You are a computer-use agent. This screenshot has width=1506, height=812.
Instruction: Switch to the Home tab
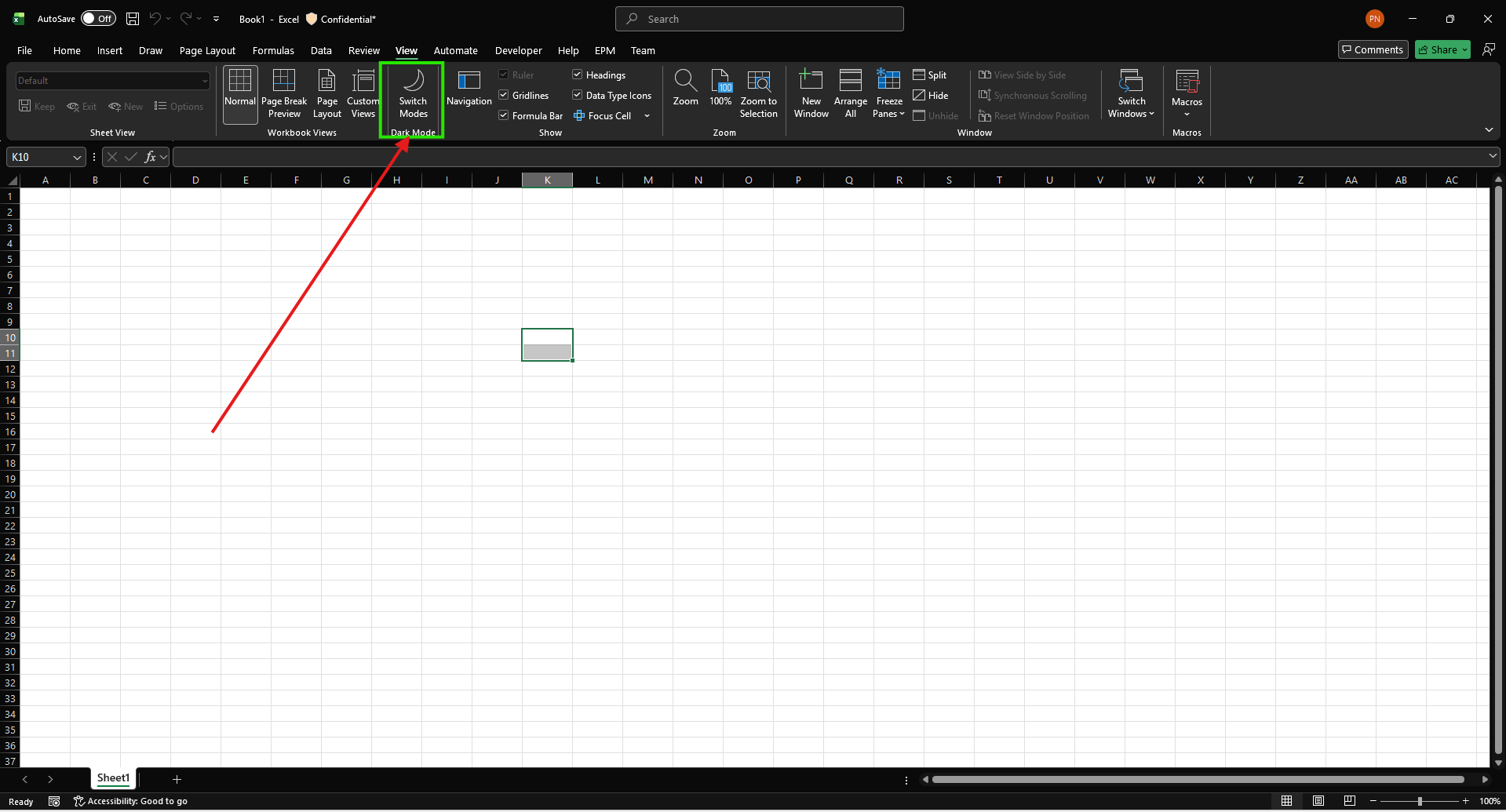point(67,50)
